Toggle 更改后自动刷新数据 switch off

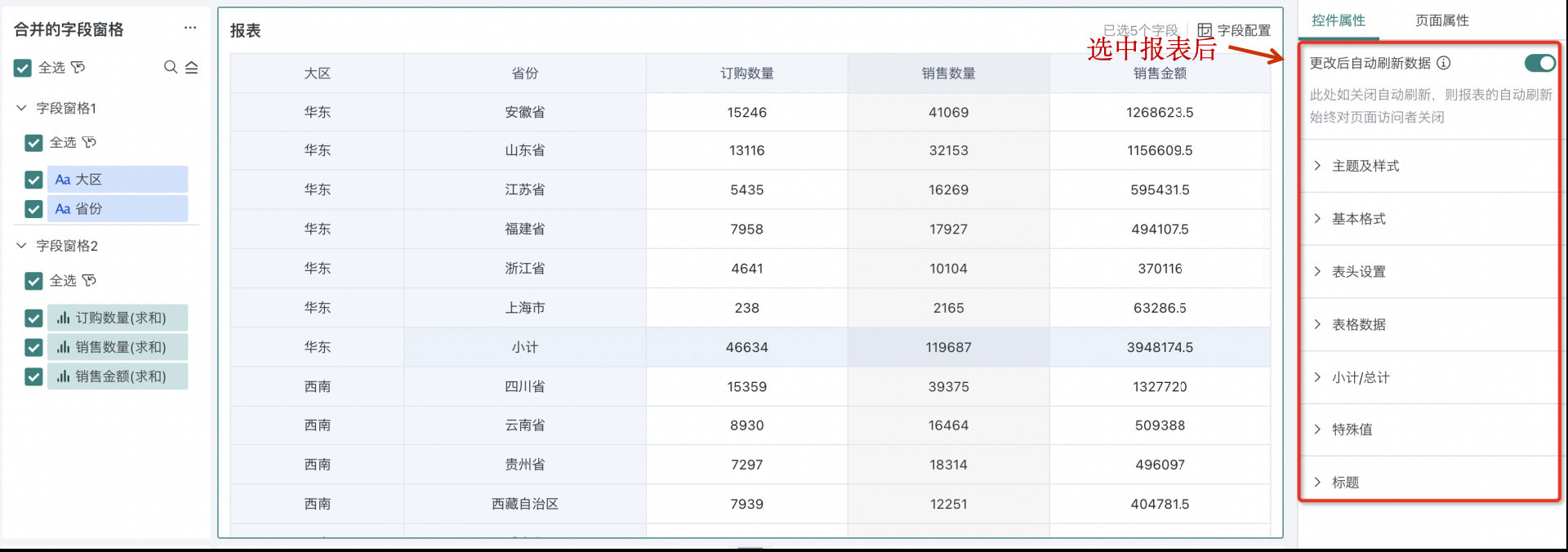coord(1539,63)
